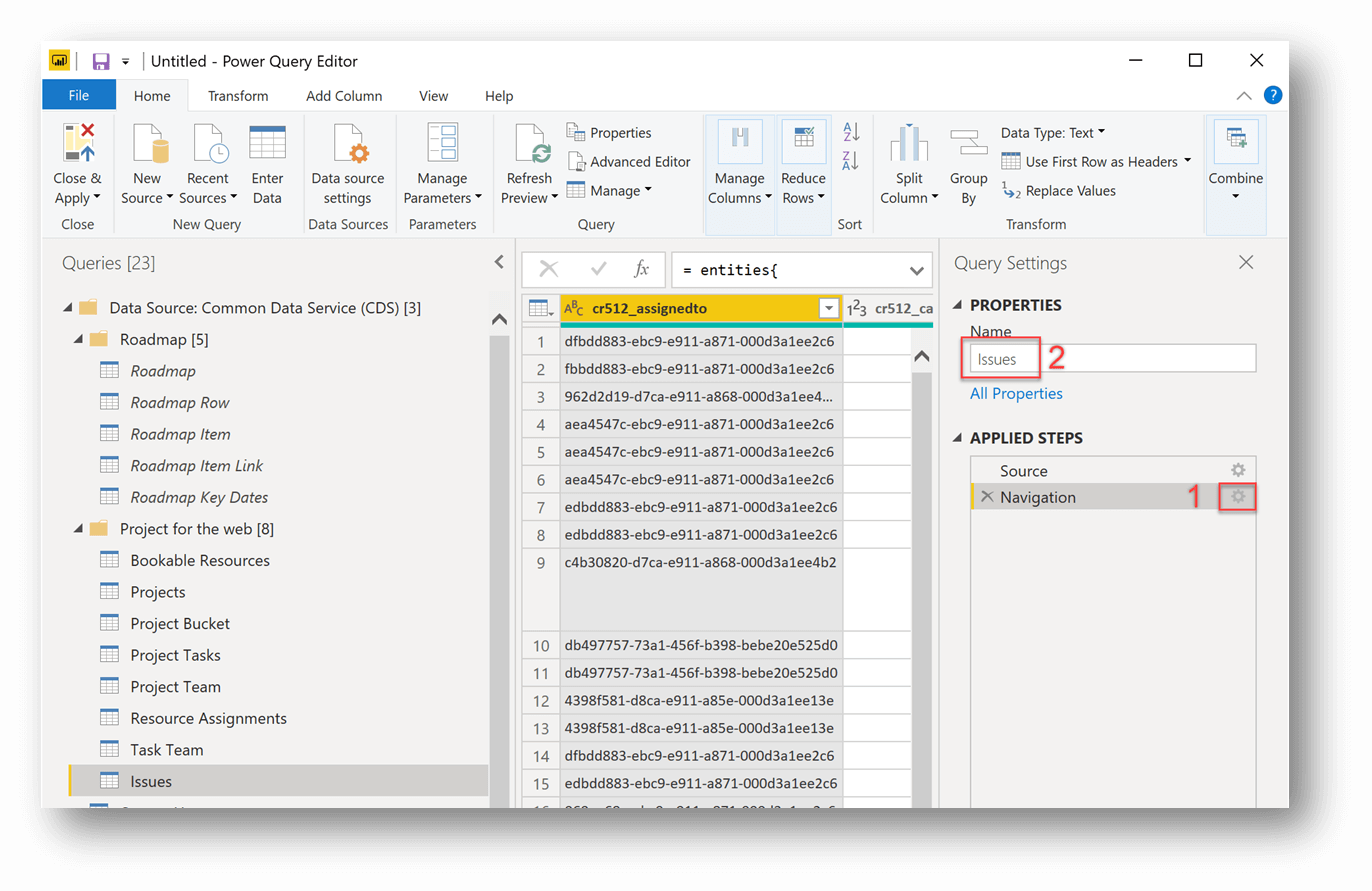Open Manage query dropdown
The width and height of the screenshot is (1372, 891).
(x=609, y=190)
